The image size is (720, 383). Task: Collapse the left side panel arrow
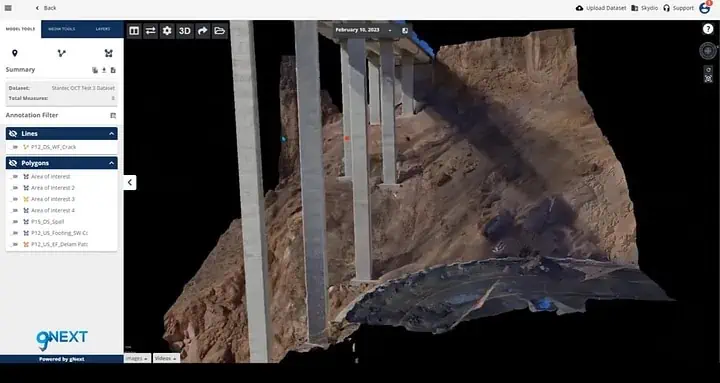click(x=129, y=182)
